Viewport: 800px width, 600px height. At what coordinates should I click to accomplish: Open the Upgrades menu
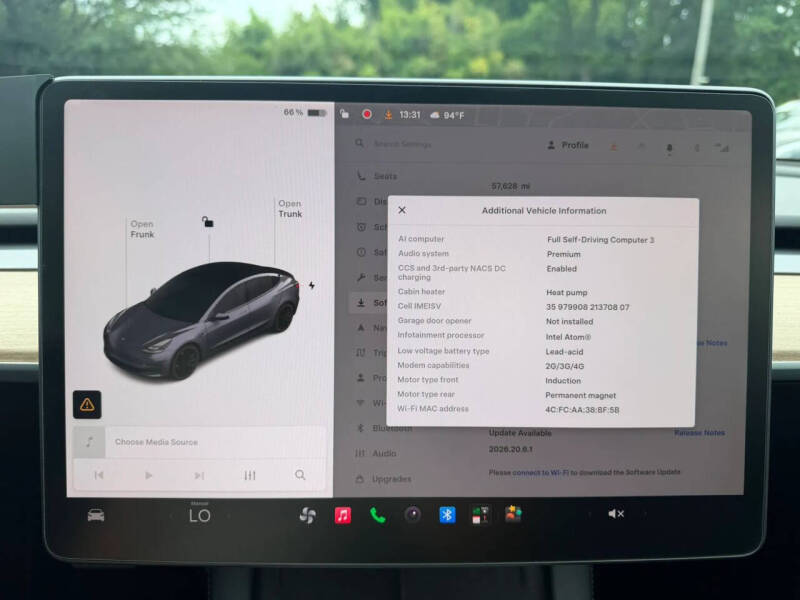click(x=383, y=479)
